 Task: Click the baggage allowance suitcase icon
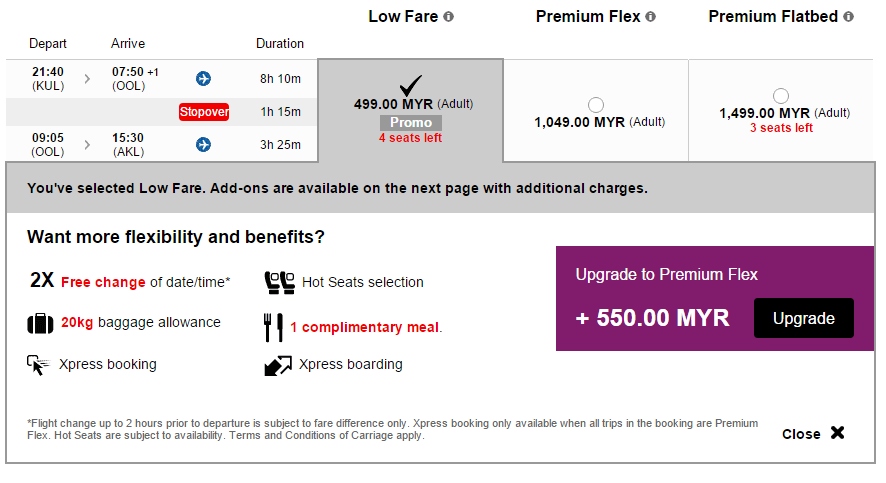pos(40,324)
